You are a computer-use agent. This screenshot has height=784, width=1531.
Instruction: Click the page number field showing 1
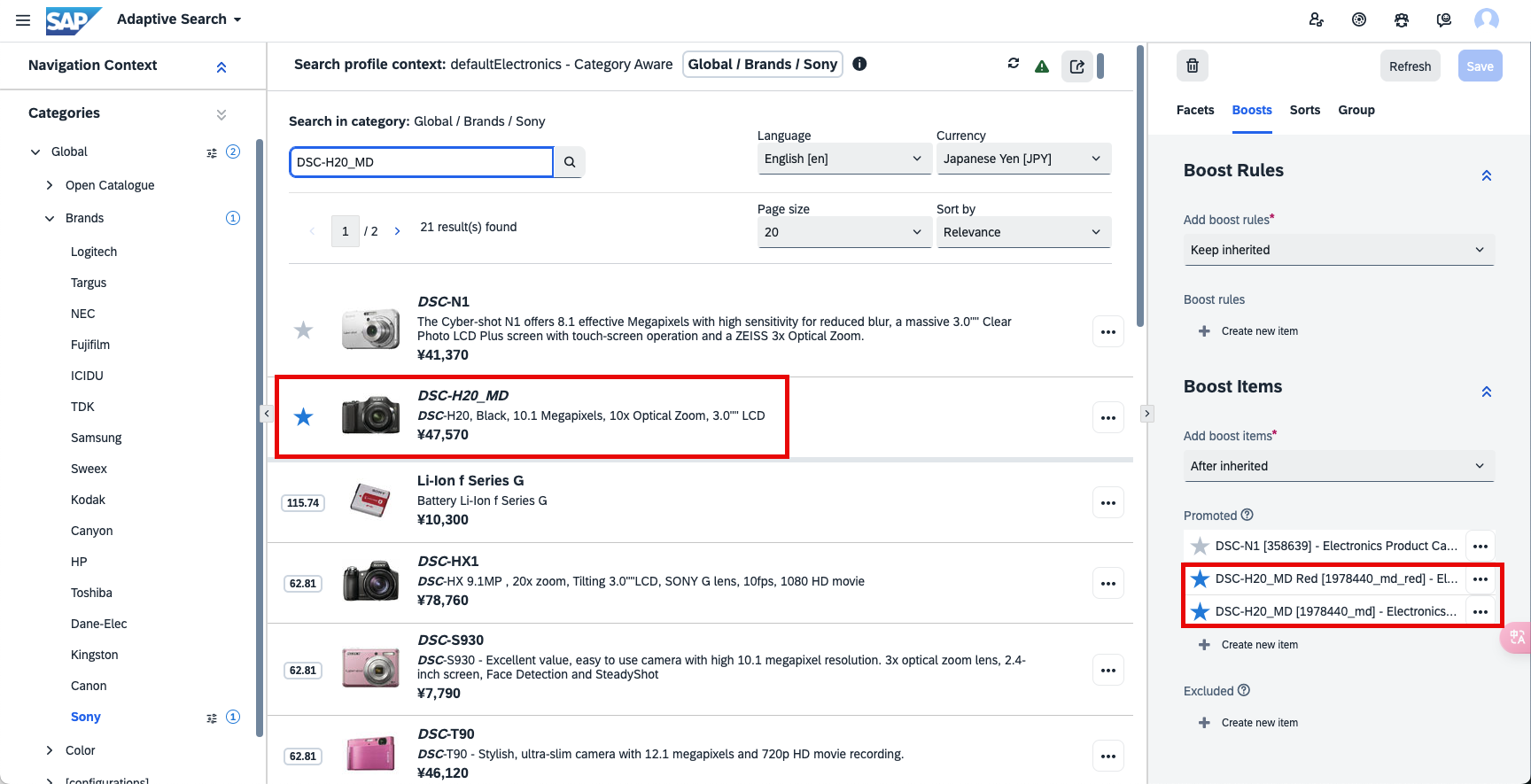click(x=346, y=231)
